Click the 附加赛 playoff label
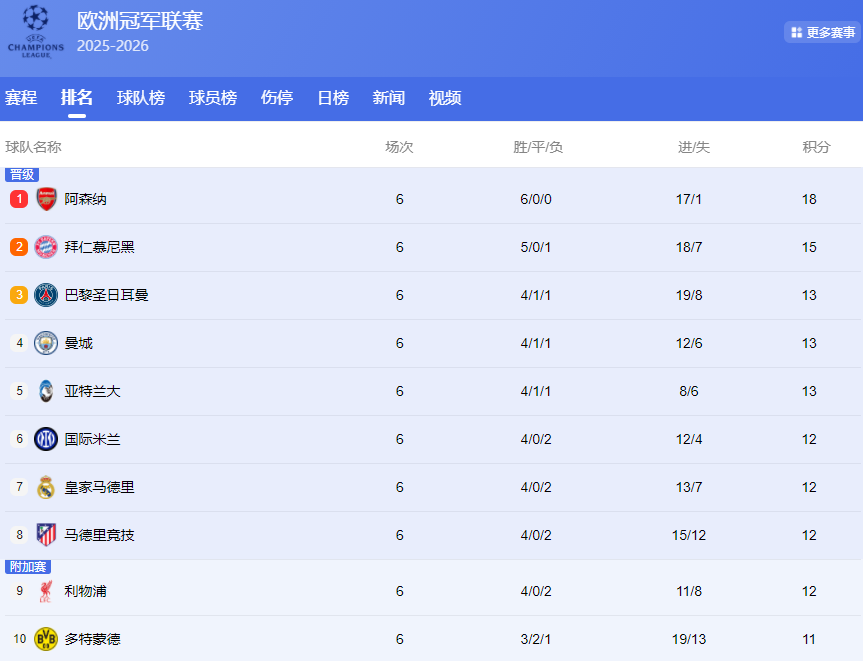863x661 pixels. click(x=28, y=567)
